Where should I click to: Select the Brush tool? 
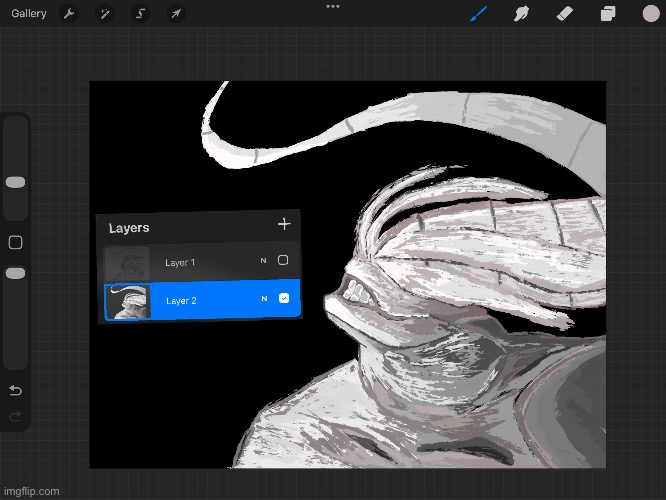479,14
